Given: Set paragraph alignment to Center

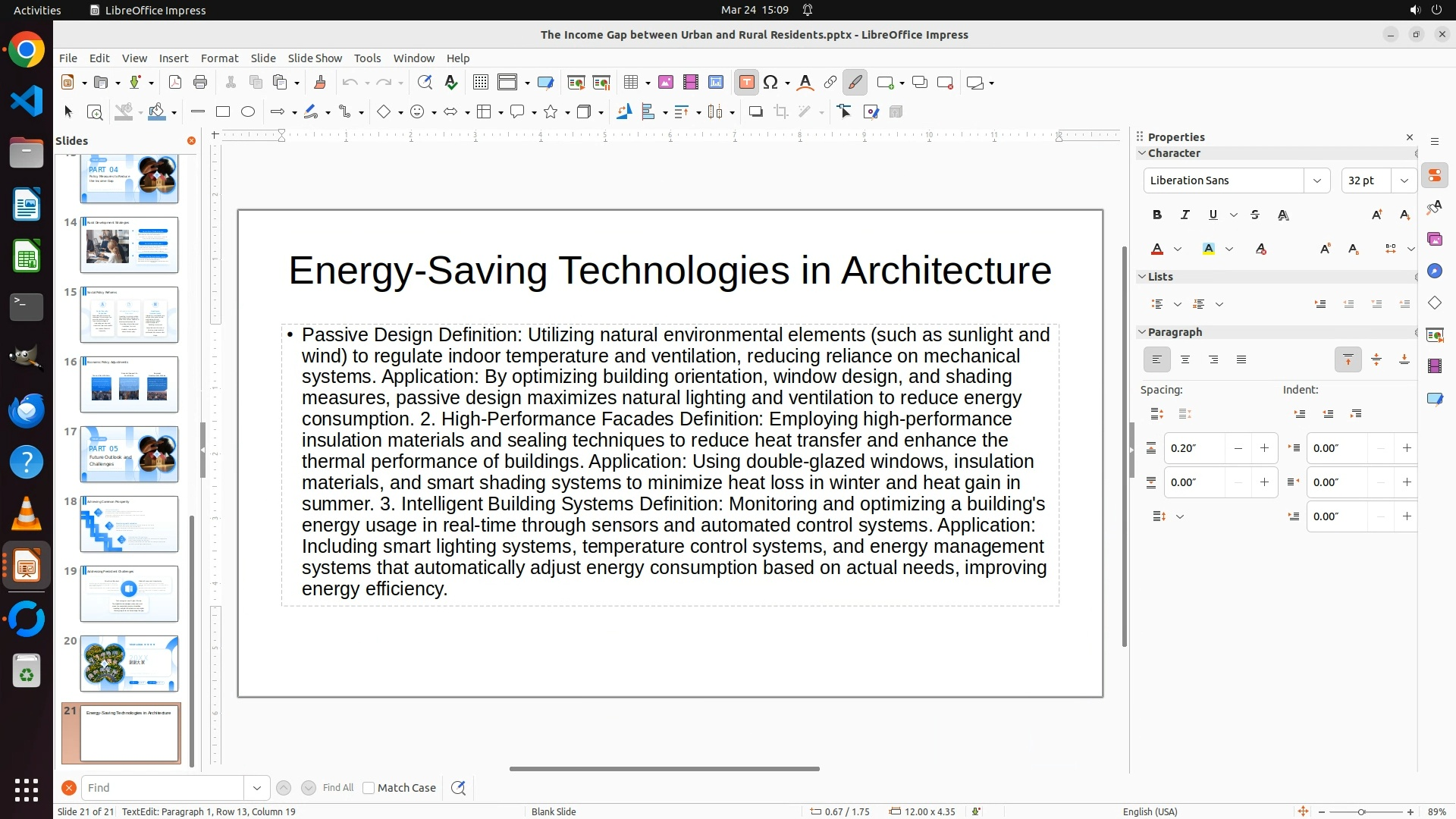Looking at the screenshot, I should (1185, 360).
